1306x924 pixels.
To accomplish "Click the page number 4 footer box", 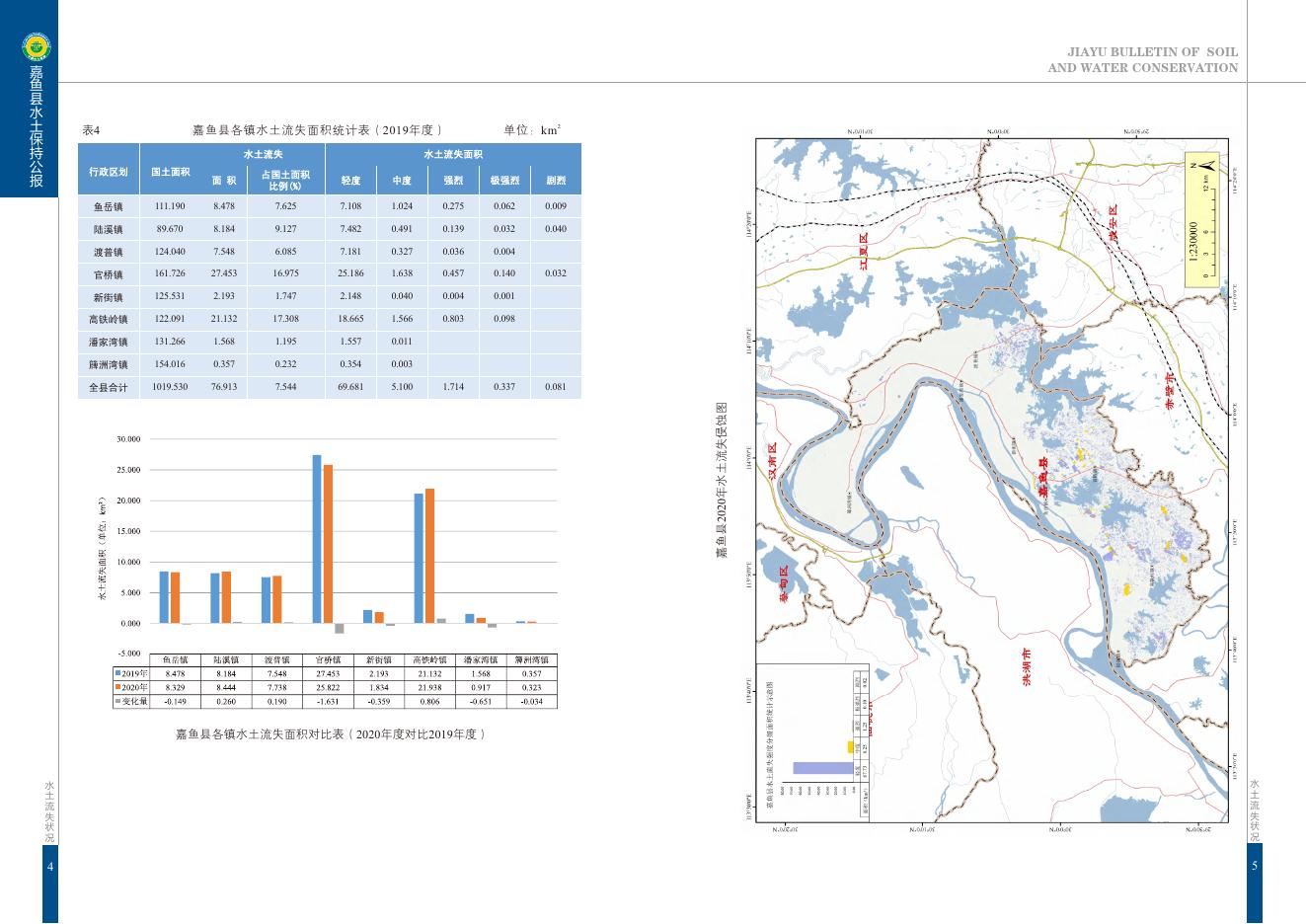I will coord(50,866).
